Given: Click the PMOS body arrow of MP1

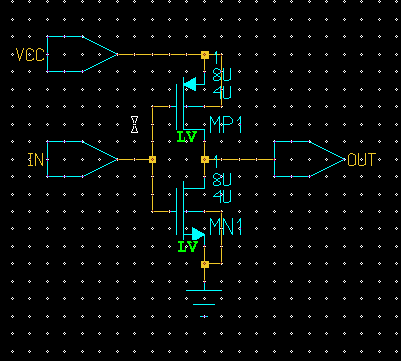Looking at the screenshot, I should [190, 84].
